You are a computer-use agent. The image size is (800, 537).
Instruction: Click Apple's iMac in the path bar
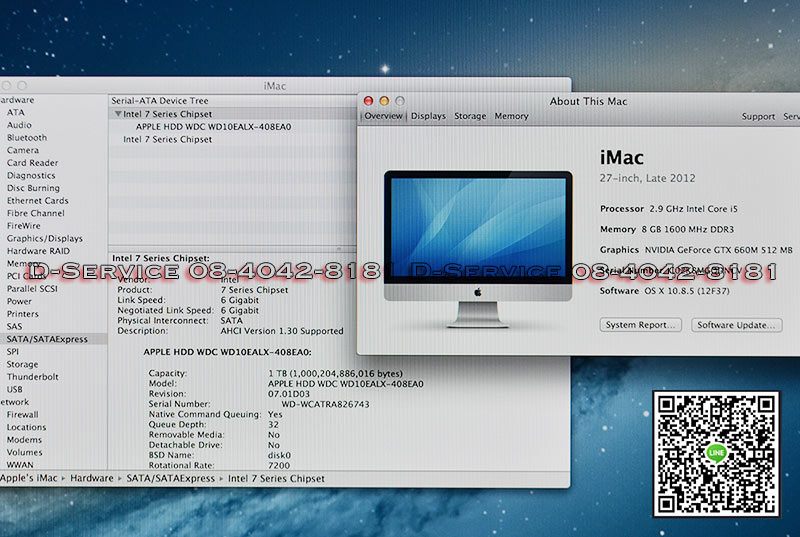pos(29,478)
